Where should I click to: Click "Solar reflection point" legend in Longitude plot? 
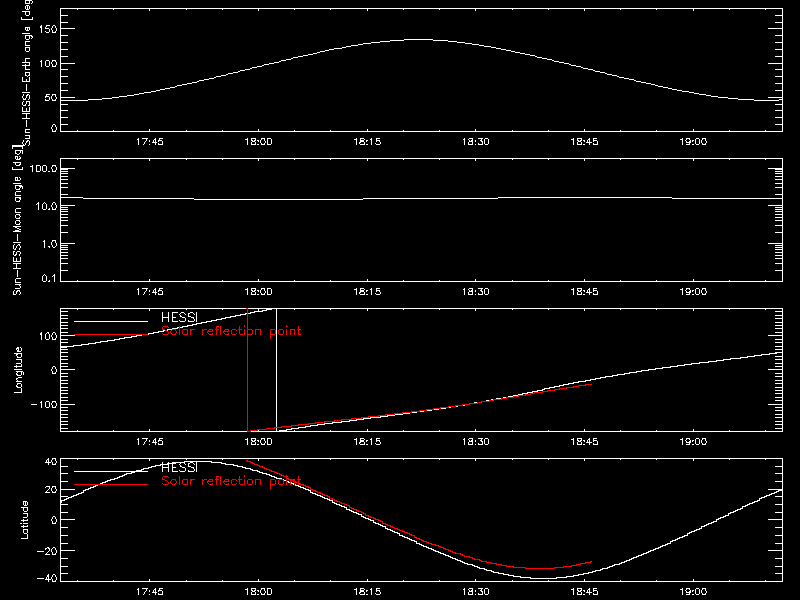click(x=231, y=331)
